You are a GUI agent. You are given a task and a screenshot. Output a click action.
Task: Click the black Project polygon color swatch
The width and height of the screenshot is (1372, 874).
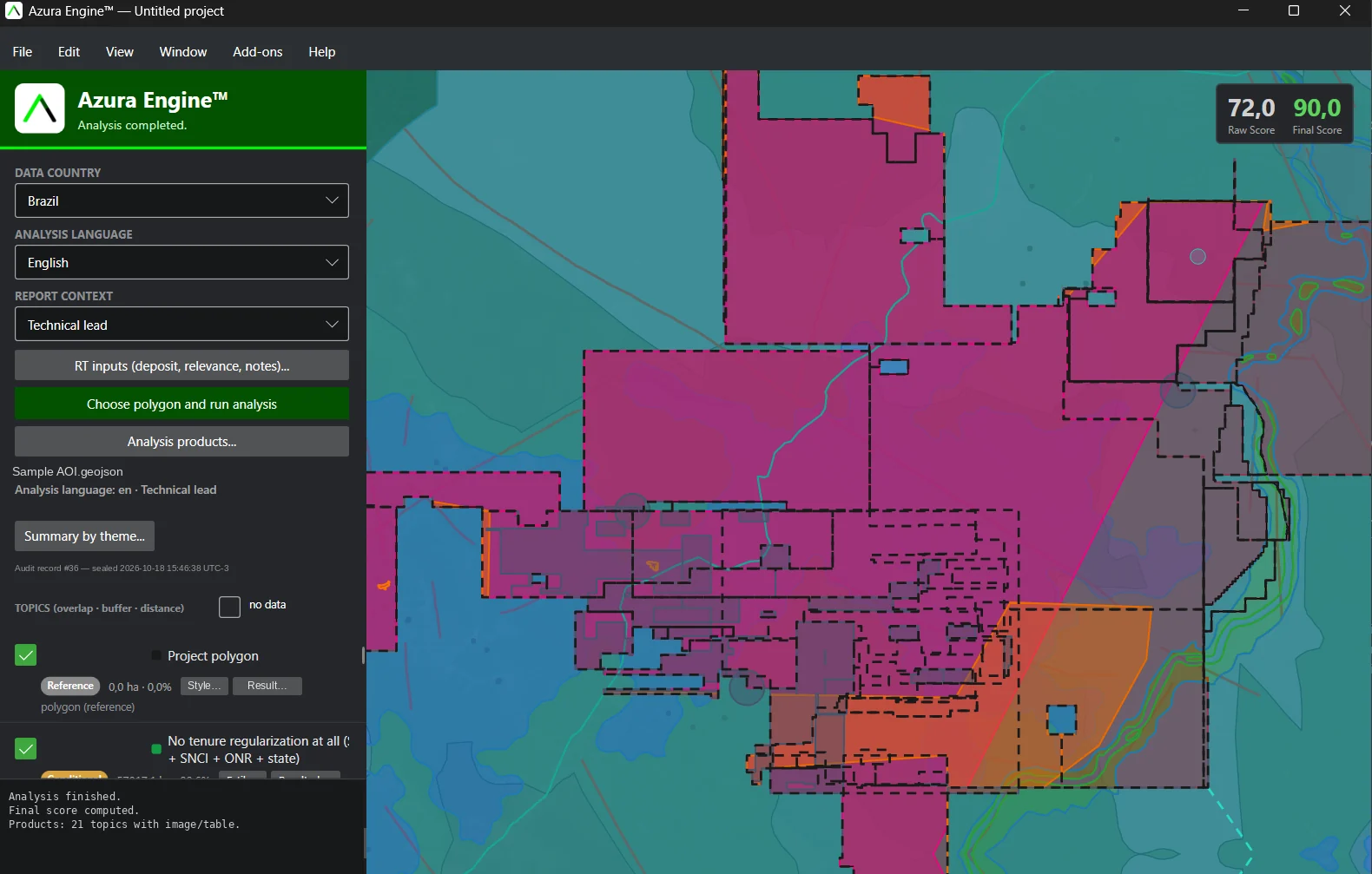pos(156,655)
